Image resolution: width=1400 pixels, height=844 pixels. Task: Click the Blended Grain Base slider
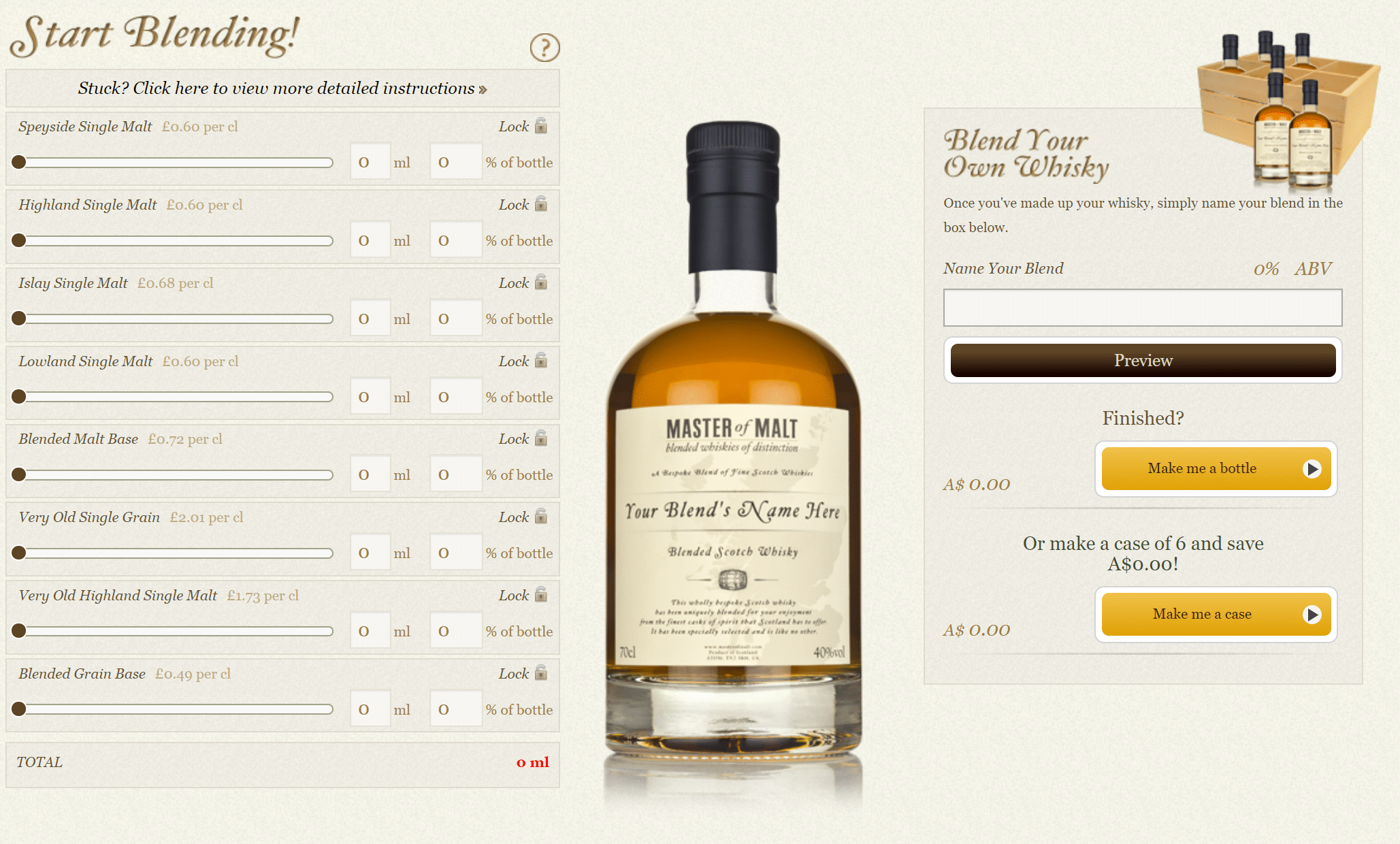point(173,709)
